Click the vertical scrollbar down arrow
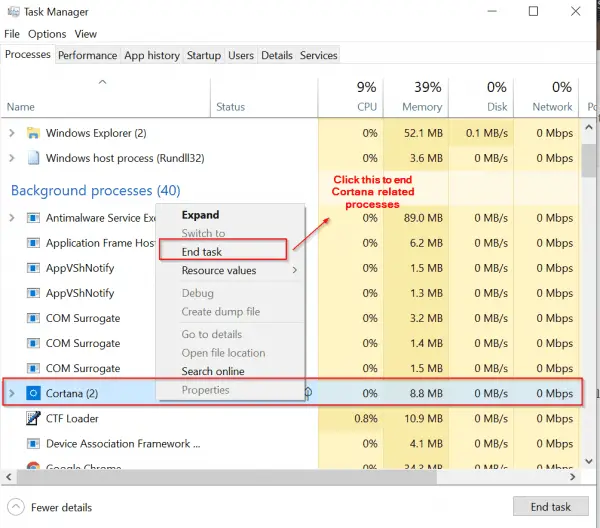This screenshot has height=528, width=600. click(589, 461)
